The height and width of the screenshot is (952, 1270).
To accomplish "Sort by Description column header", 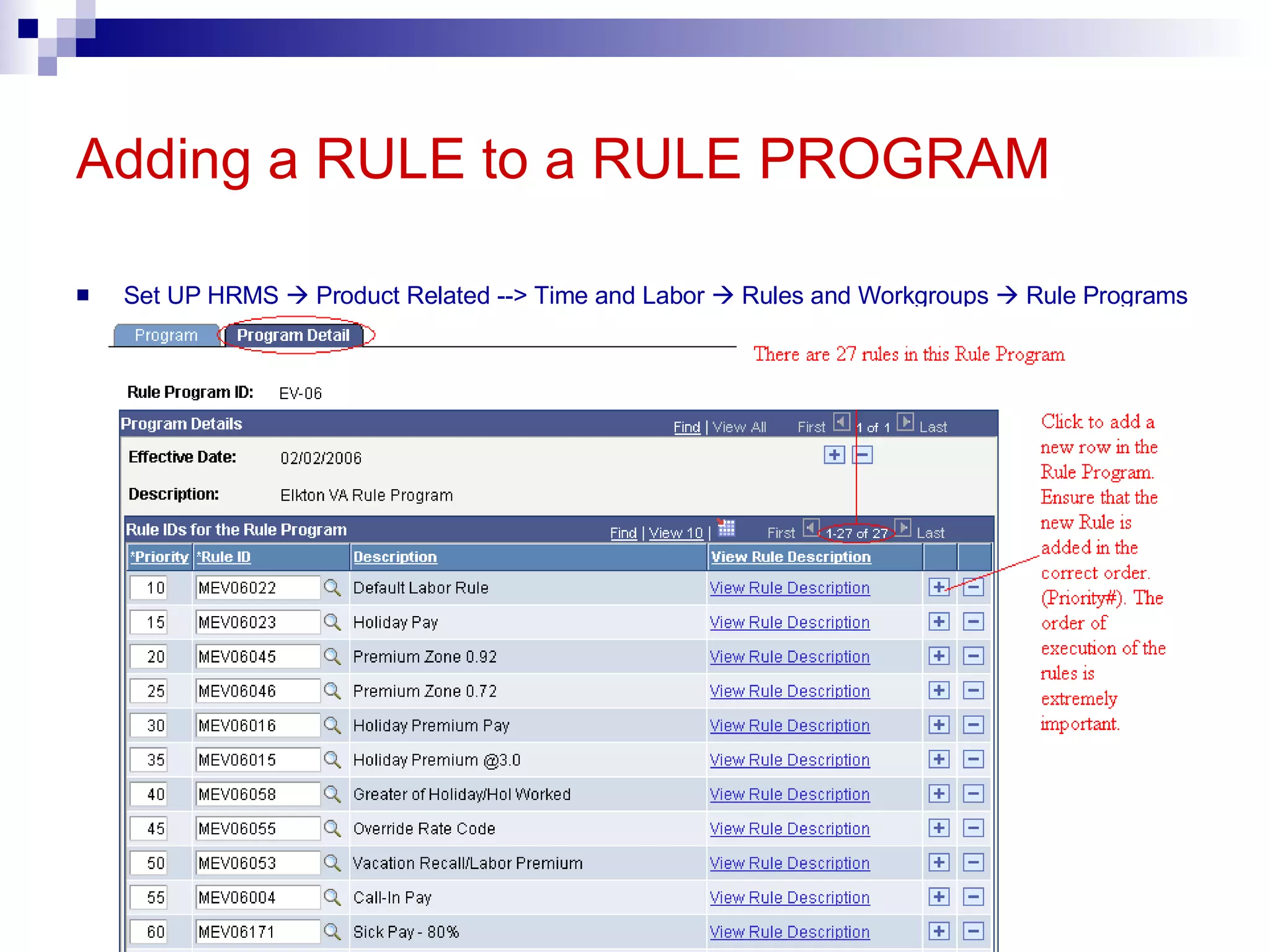I will coord(395,557).
